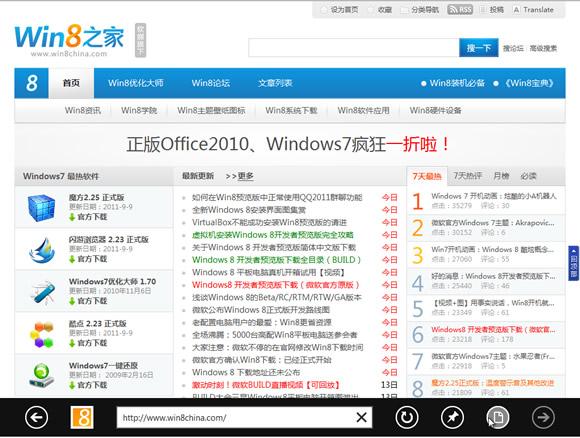Open green article 虚拟机安装Windows 8开发者预览版完全攻略
The height and width of the screenshot is (438, 580).
pos(273,235)
